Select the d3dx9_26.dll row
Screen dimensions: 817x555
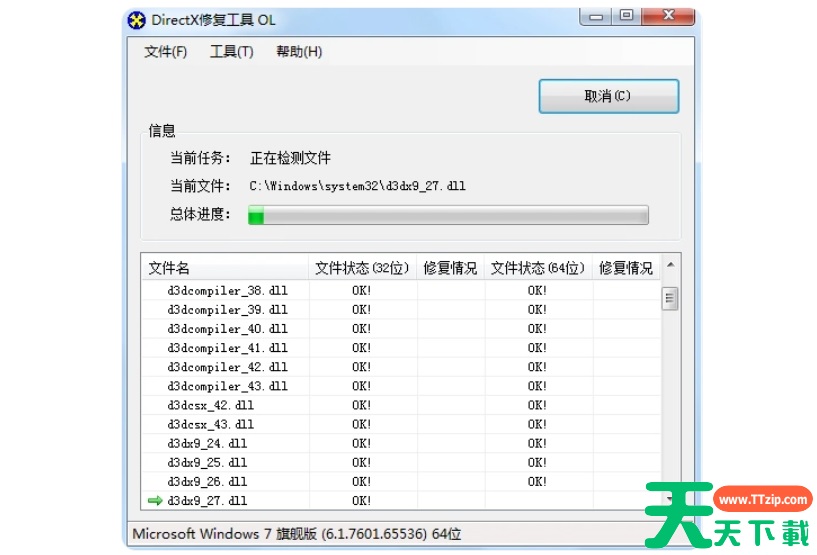[401, 482]
